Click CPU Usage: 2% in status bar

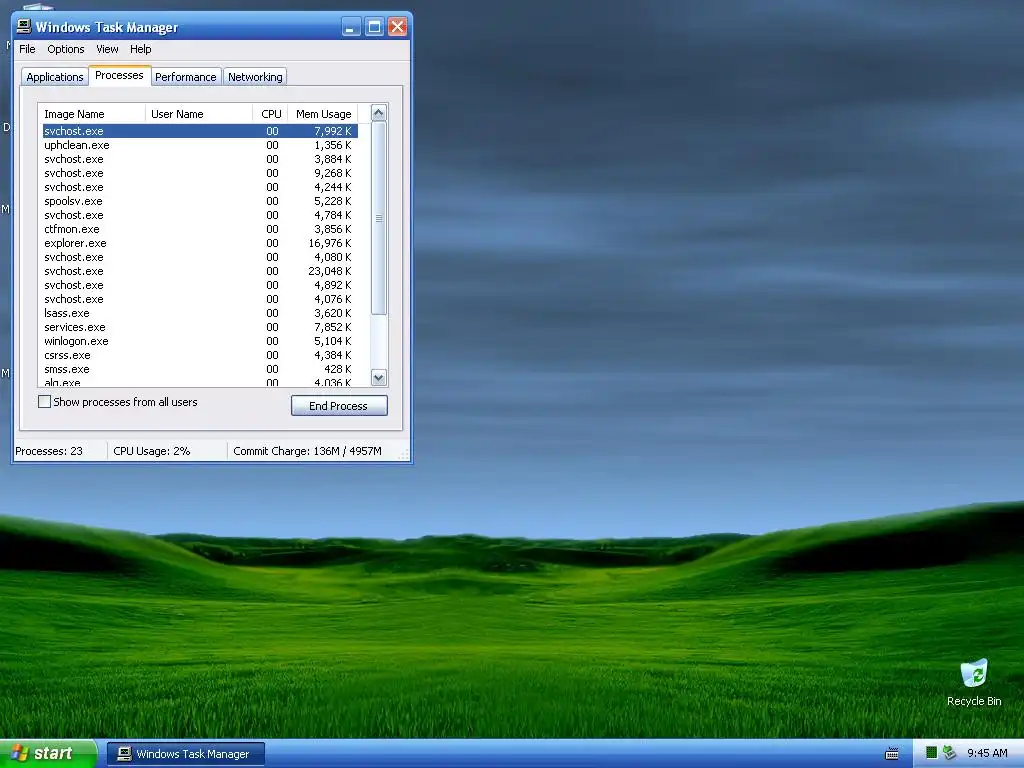coord(152,451)
